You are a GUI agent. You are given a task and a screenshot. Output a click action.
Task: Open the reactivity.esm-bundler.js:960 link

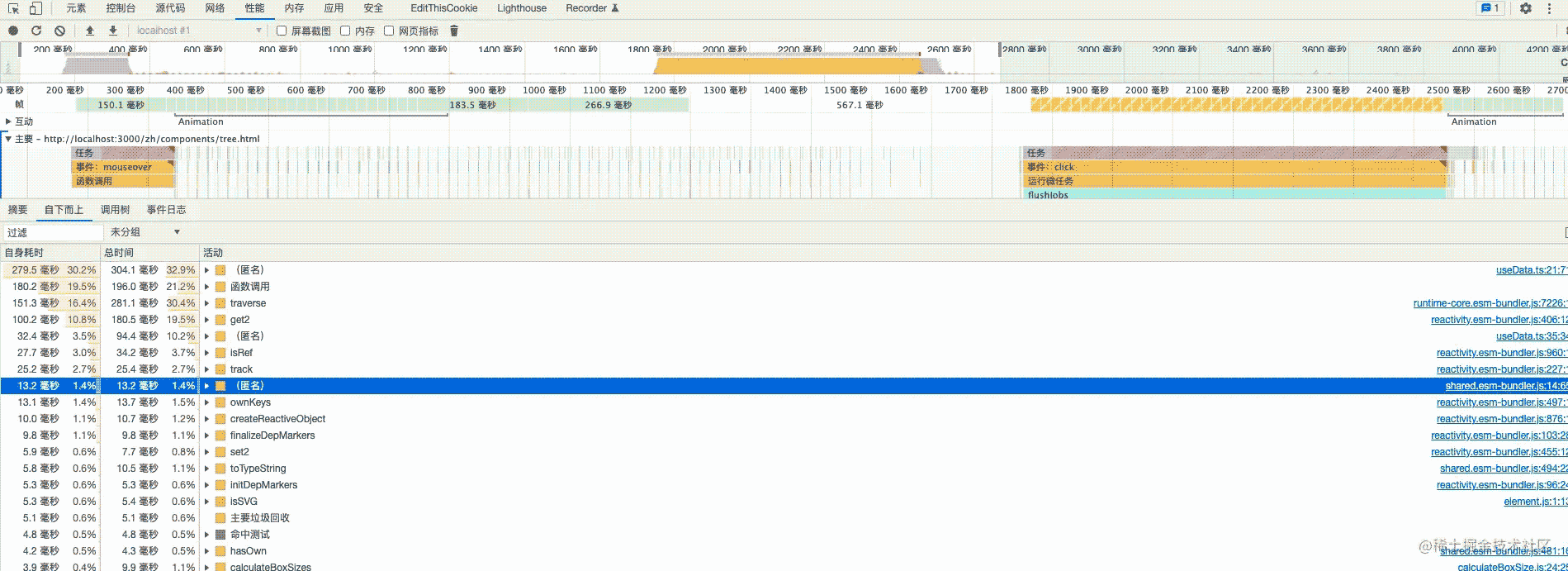[x=1502, y=353]
